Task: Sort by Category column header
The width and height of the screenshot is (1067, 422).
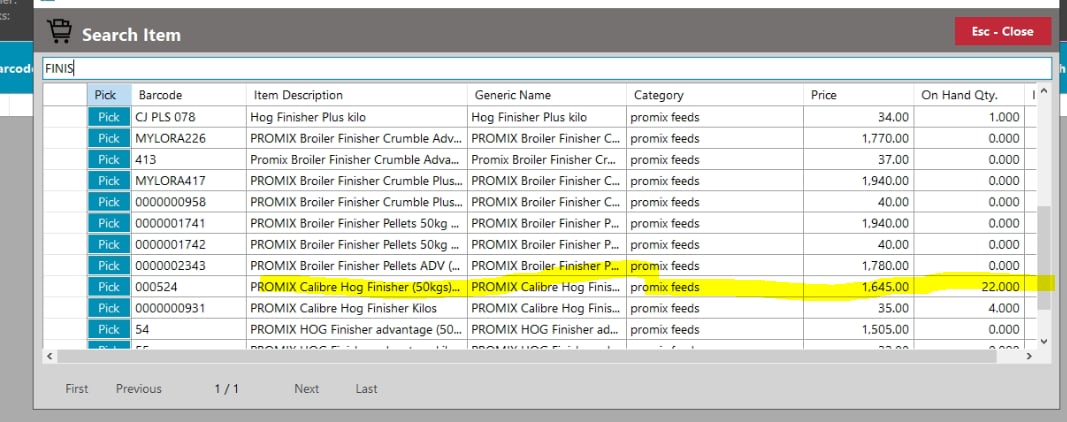Action: [x=658, y=95]
